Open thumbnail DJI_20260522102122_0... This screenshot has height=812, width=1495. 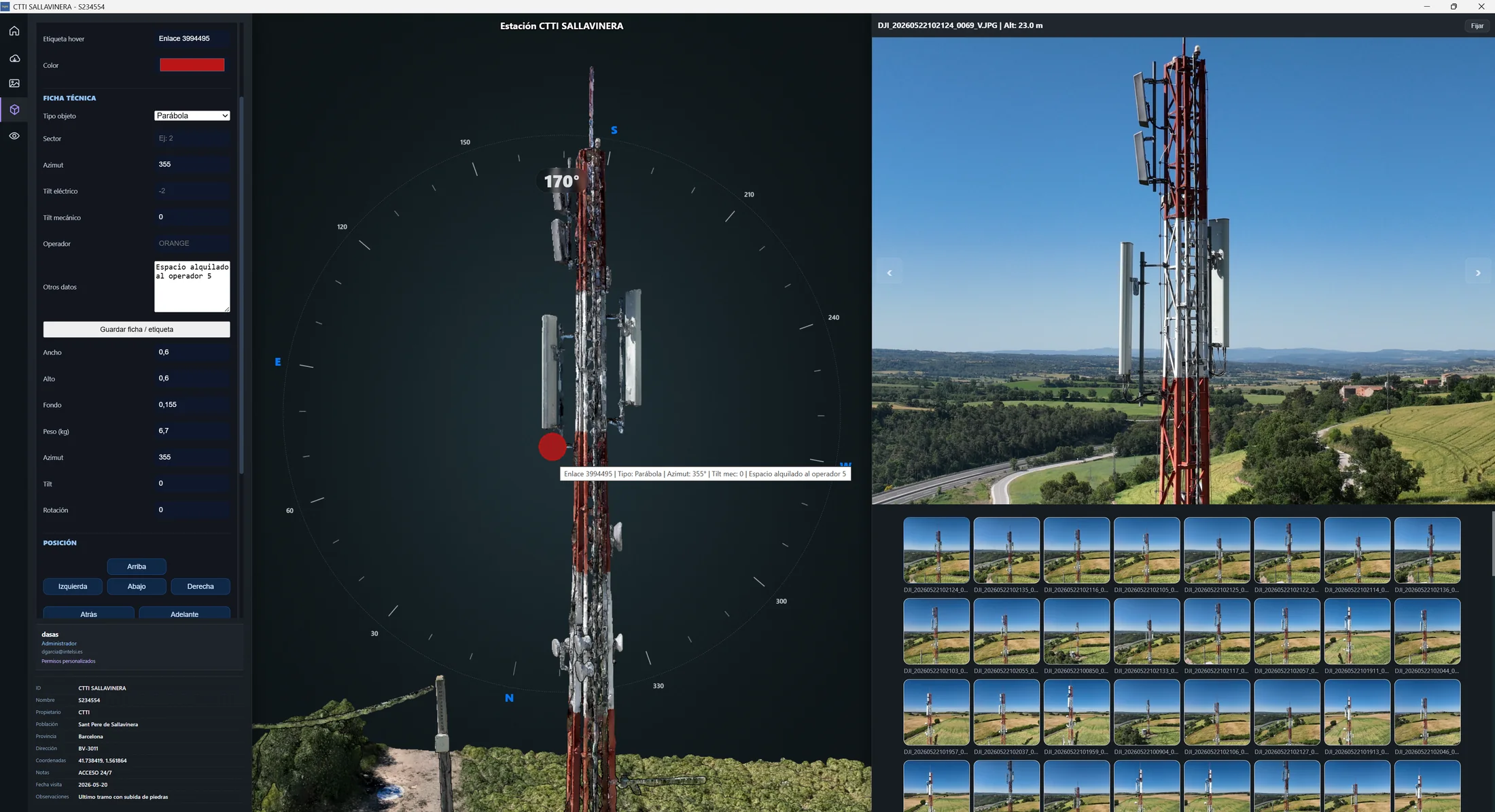(x=1287, y=550)
